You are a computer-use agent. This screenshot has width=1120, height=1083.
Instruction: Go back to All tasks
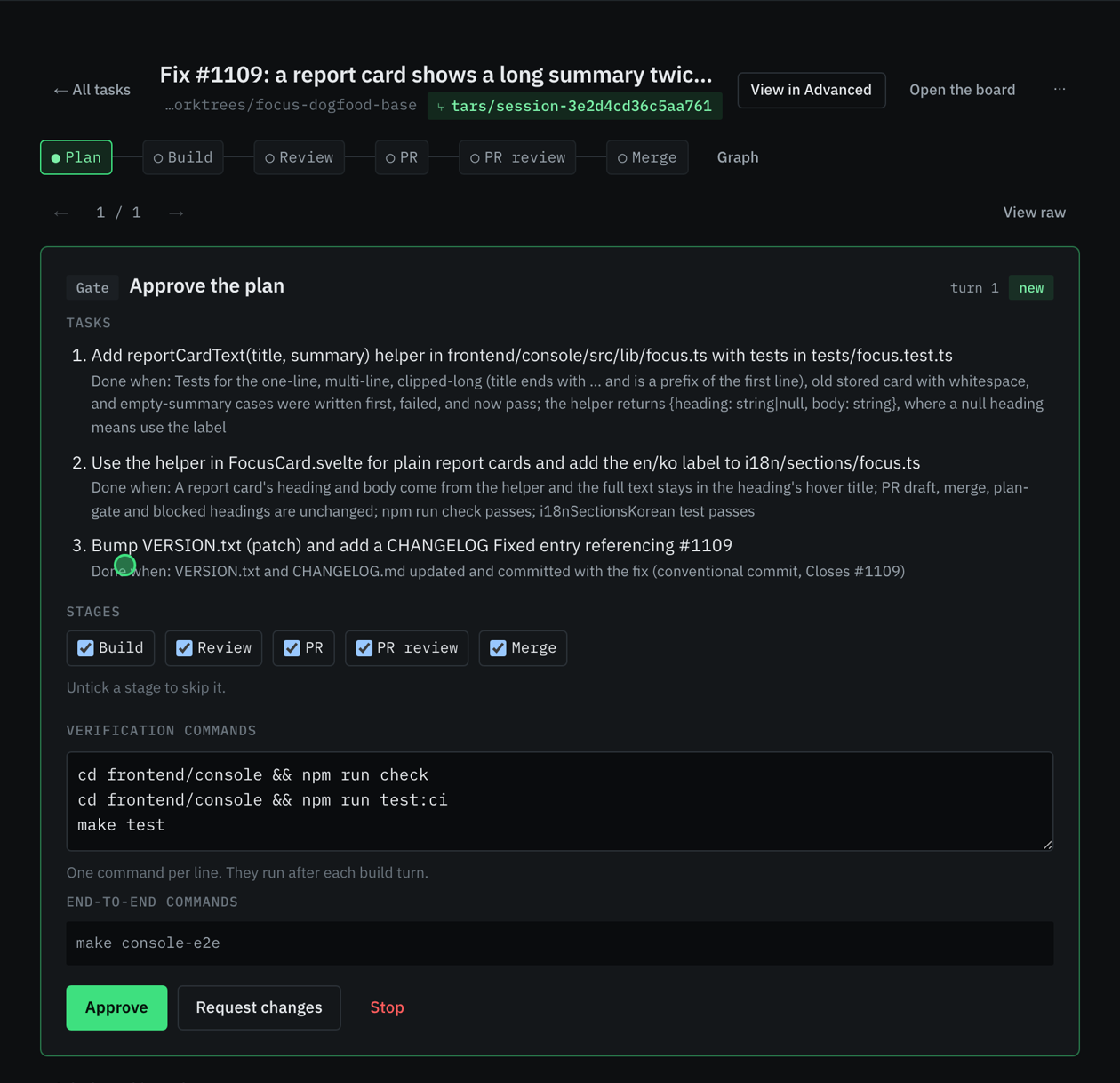click(x=92, y=90)
